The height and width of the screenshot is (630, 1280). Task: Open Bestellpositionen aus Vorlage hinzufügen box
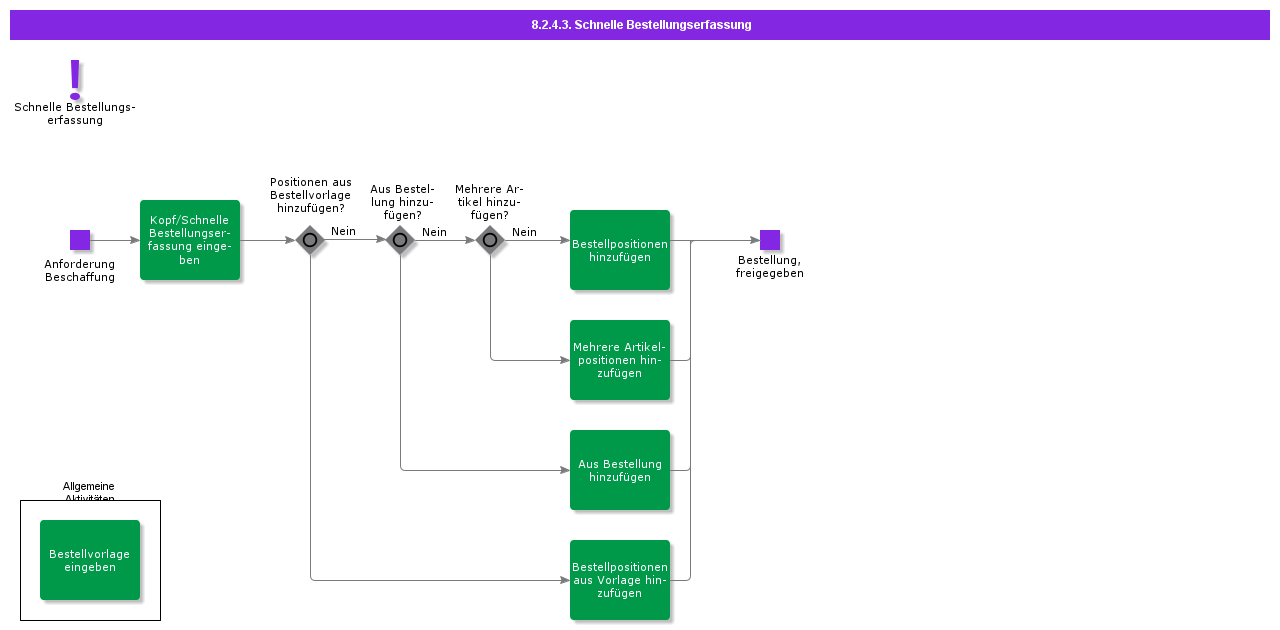620,580
